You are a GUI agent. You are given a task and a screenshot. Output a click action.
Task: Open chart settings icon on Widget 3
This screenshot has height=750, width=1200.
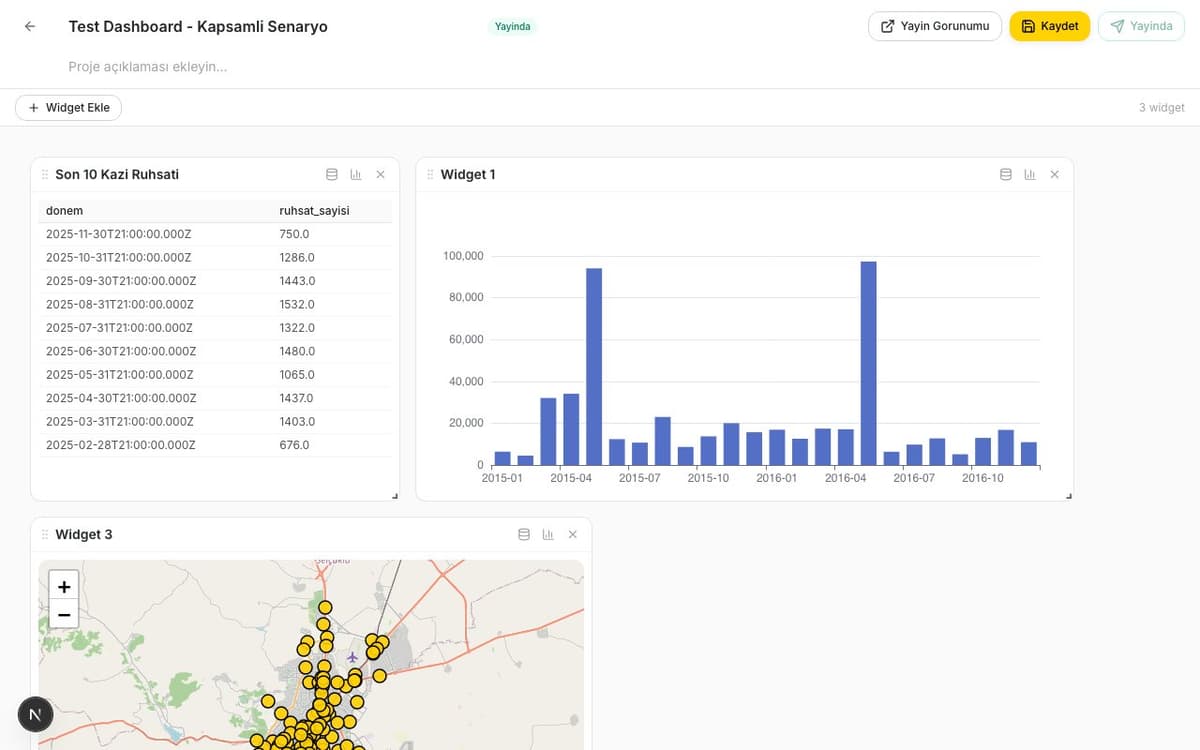coord(548,534)
